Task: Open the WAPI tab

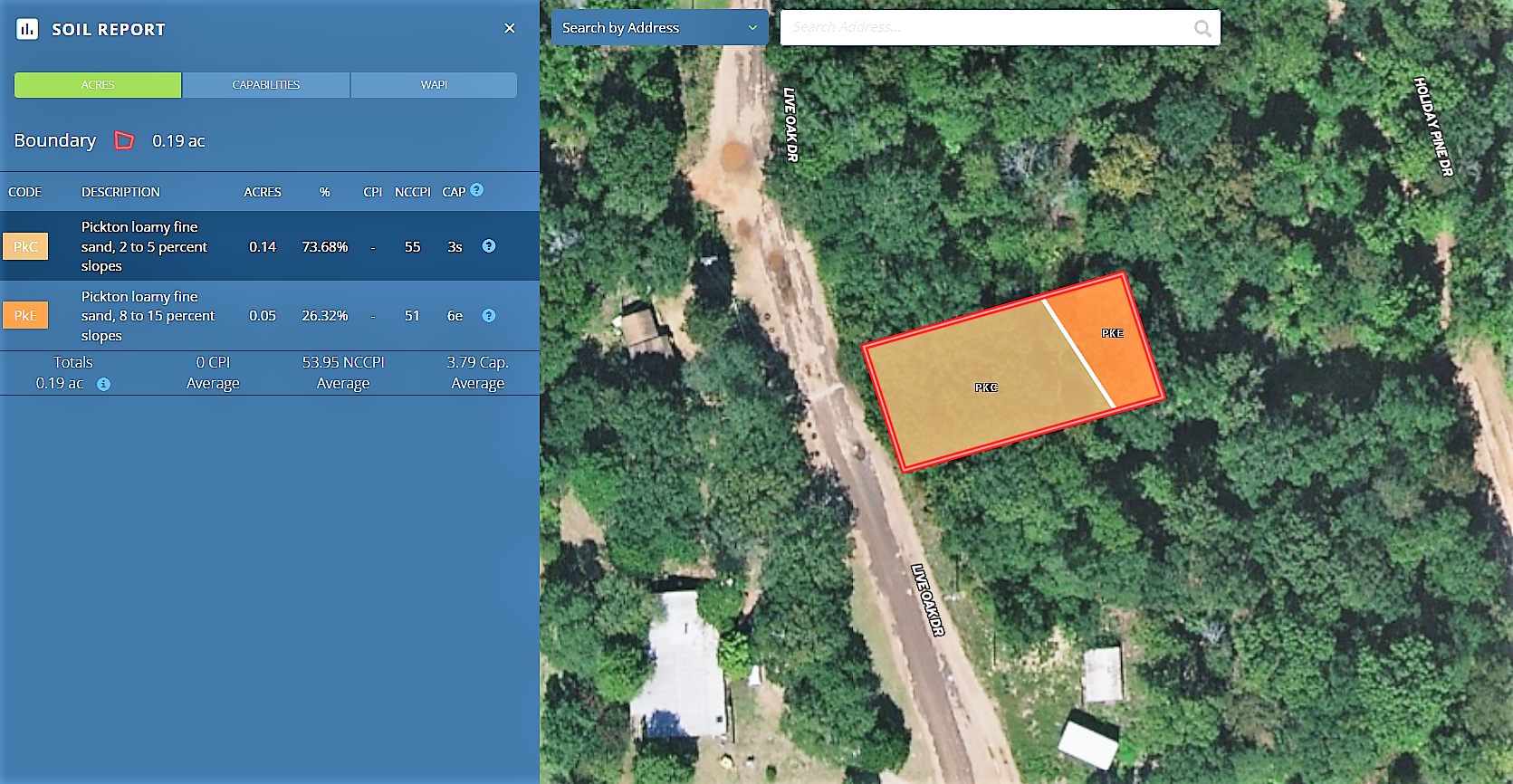Action: point(434,85)
